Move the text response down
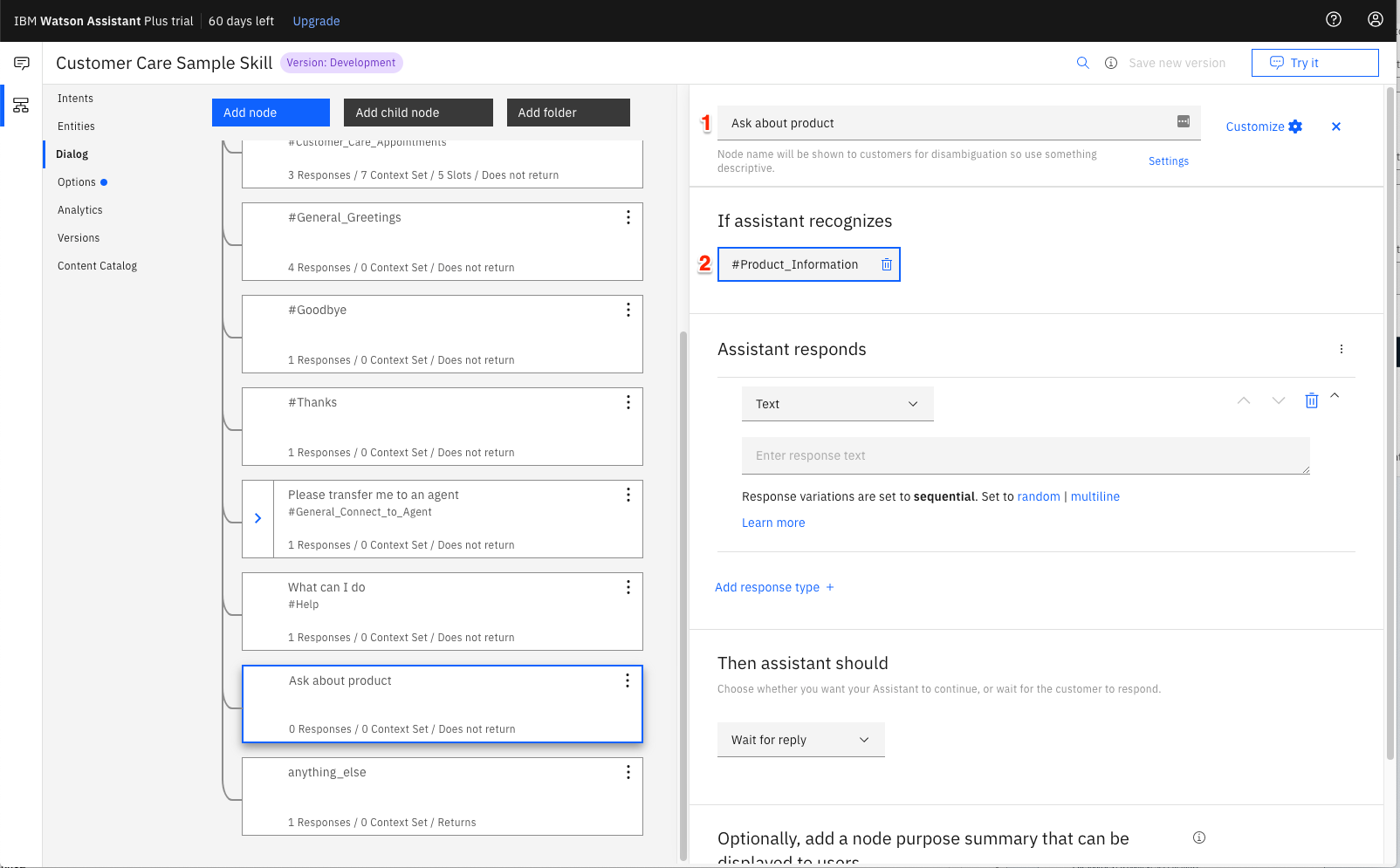This screenshot has height=868, width=1400. (1279, 400)
